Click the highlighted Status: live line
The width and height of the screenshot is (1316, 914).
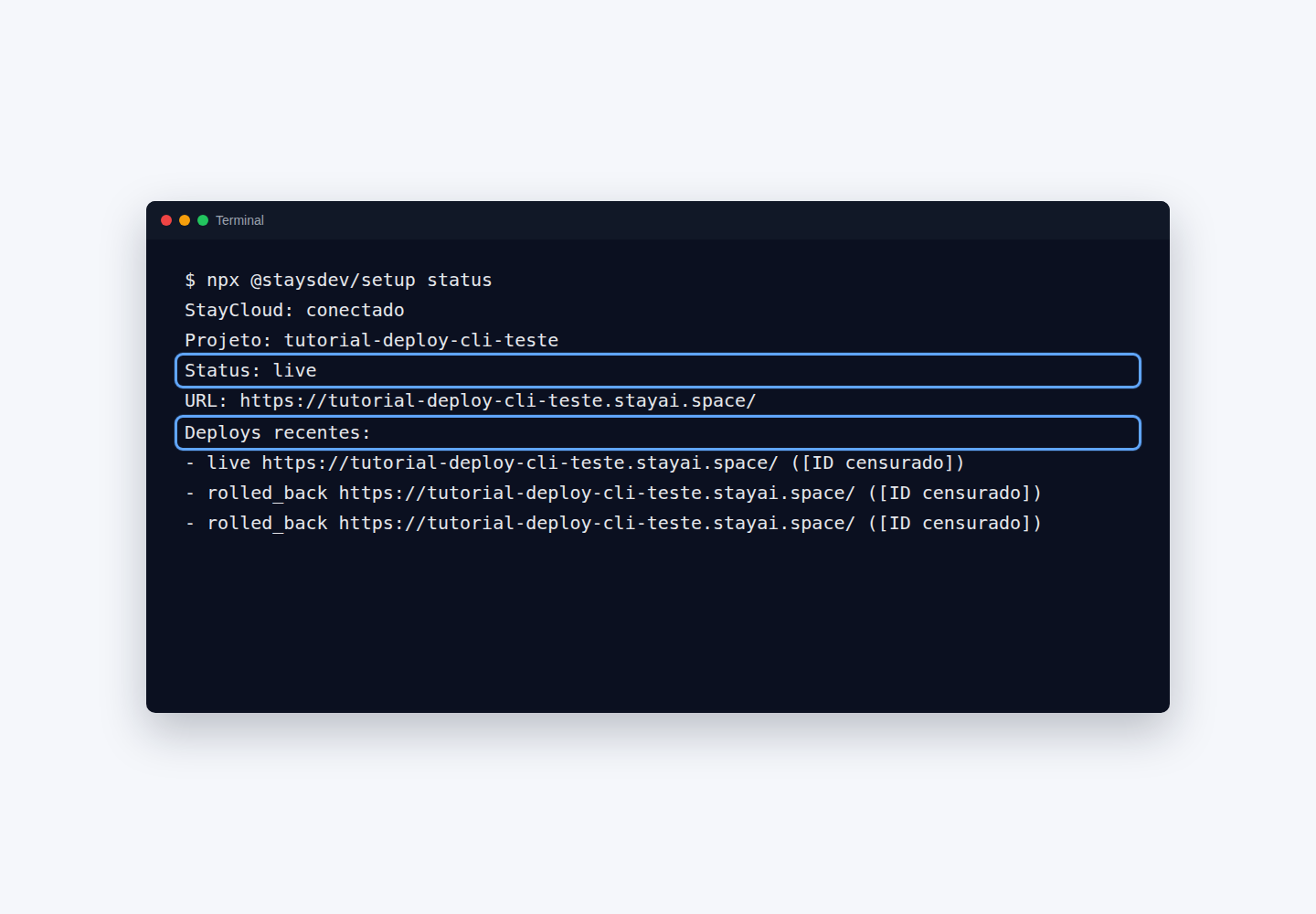pos(658,371)
